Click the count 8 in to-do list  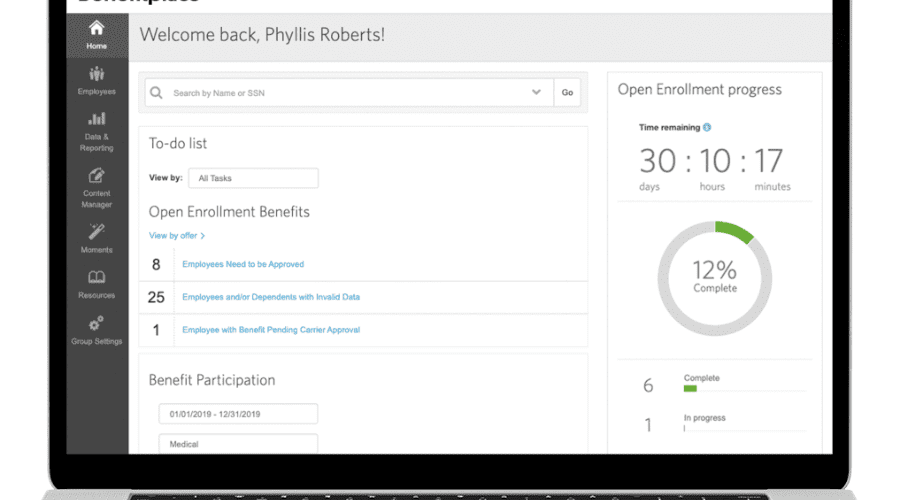point(156,265)
